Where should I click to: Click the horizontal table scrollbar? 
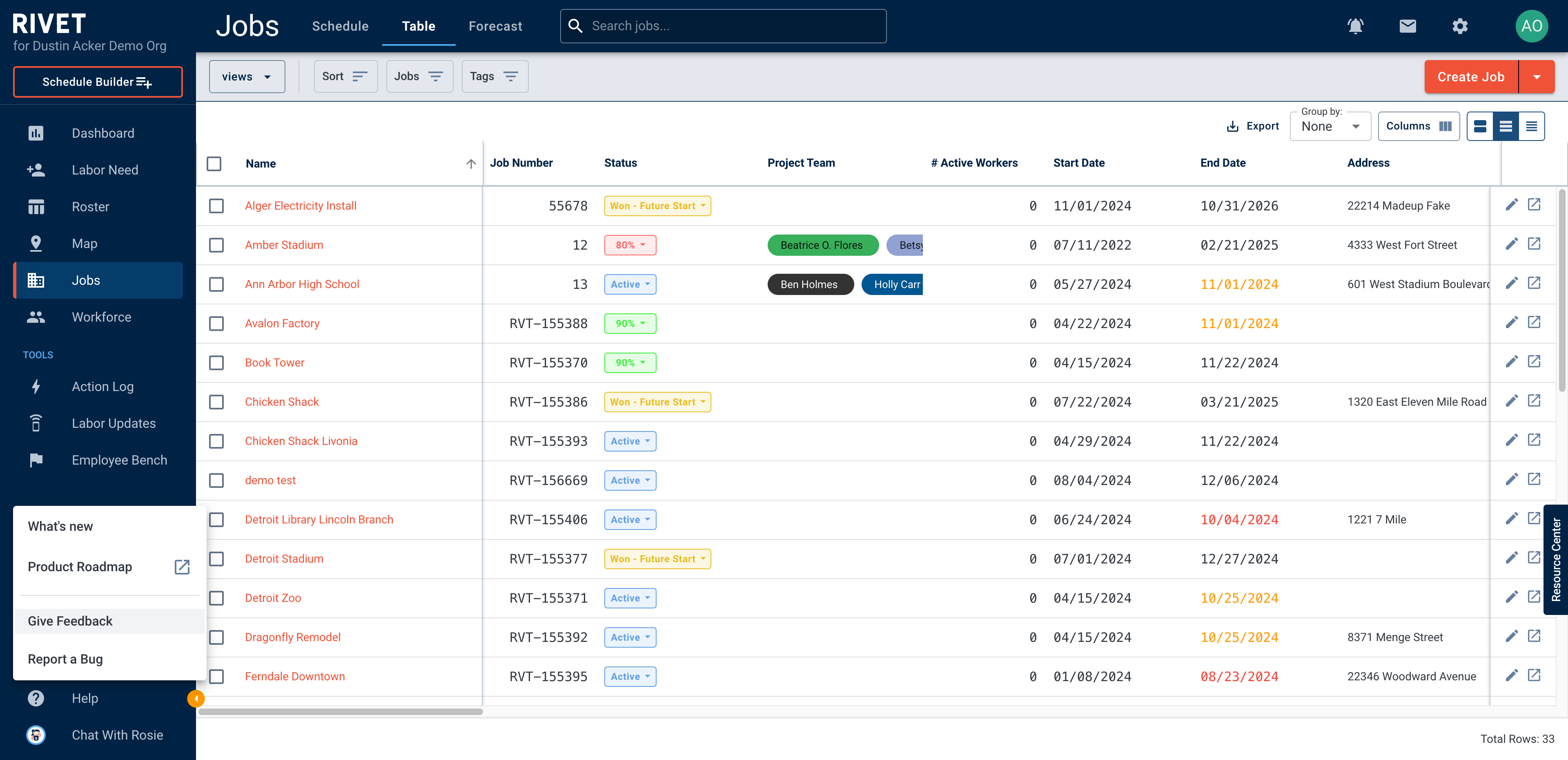tap(341, 711)
